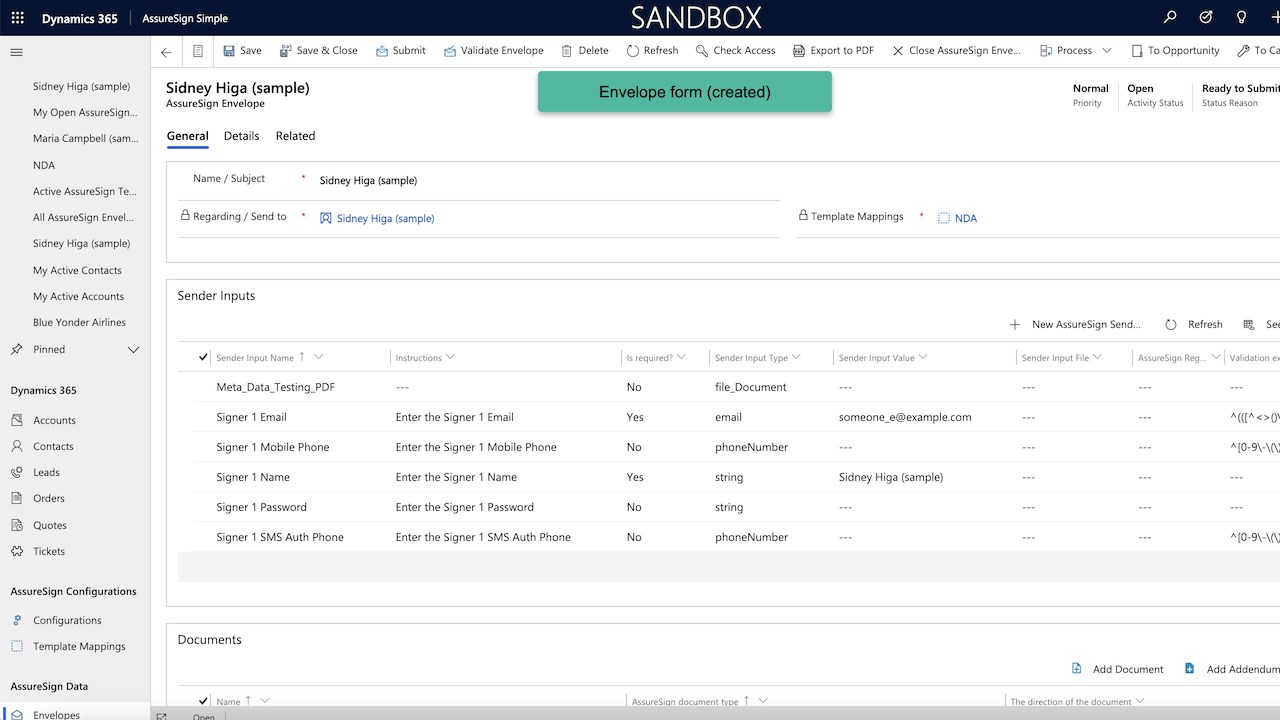Click New AssureSign Sender Input button

coord(1075,324)
